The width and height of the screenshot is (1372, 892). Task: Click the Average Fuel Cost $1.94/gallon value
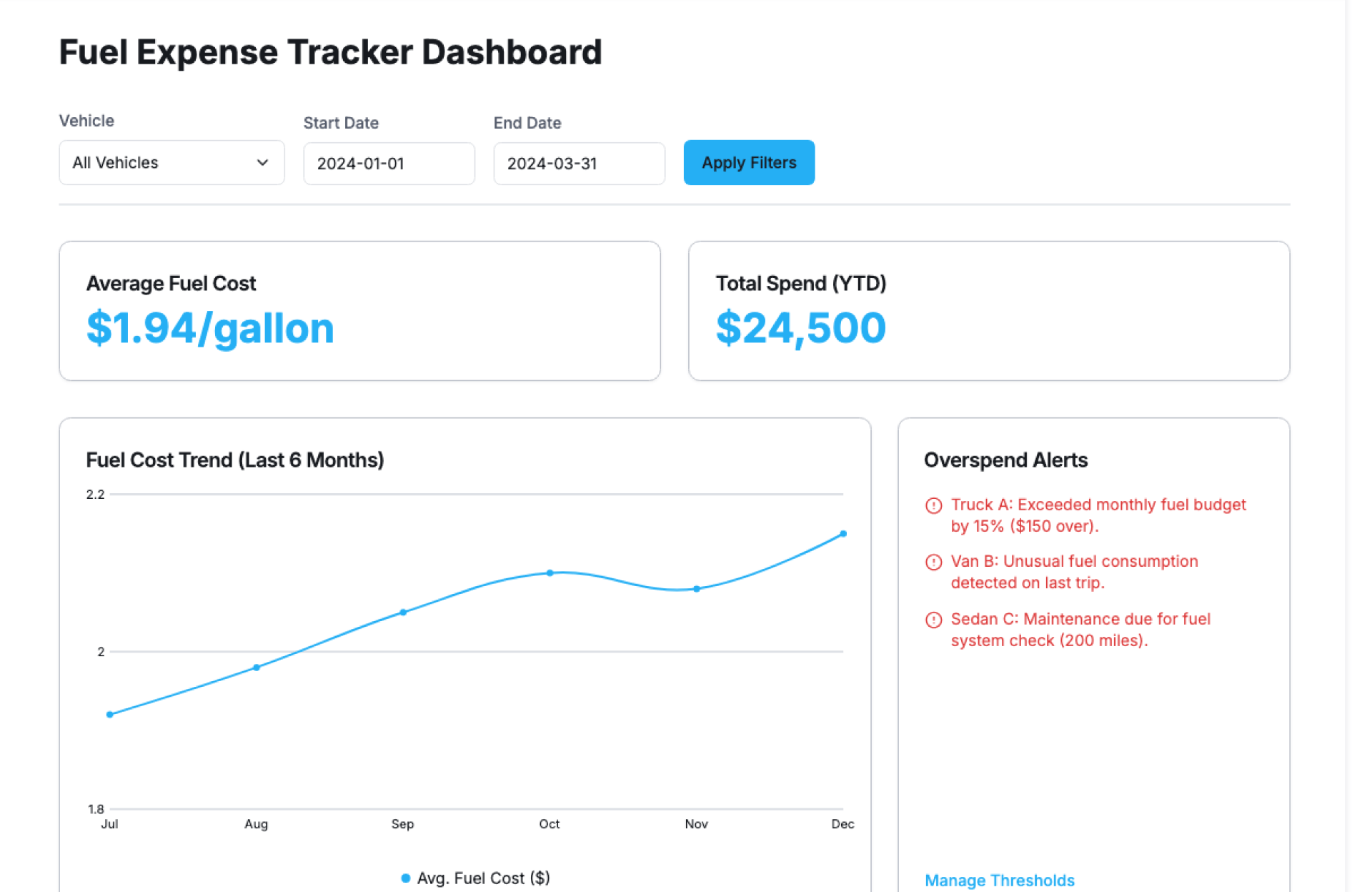[x=210, y=328]
